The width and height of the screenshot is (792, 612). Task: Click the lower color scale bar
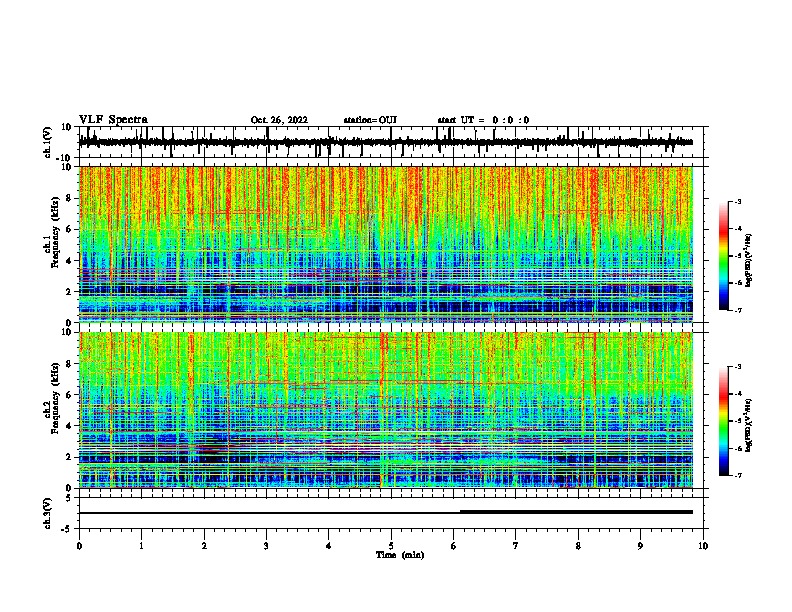pos(724,421)
